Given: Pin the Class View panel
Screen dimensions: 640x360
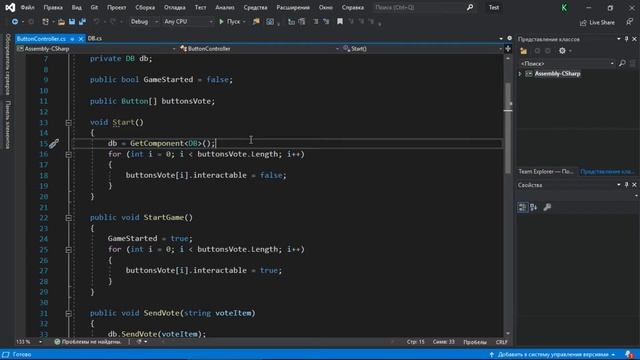Looking at the screenshot, I should tap(627, 39).
